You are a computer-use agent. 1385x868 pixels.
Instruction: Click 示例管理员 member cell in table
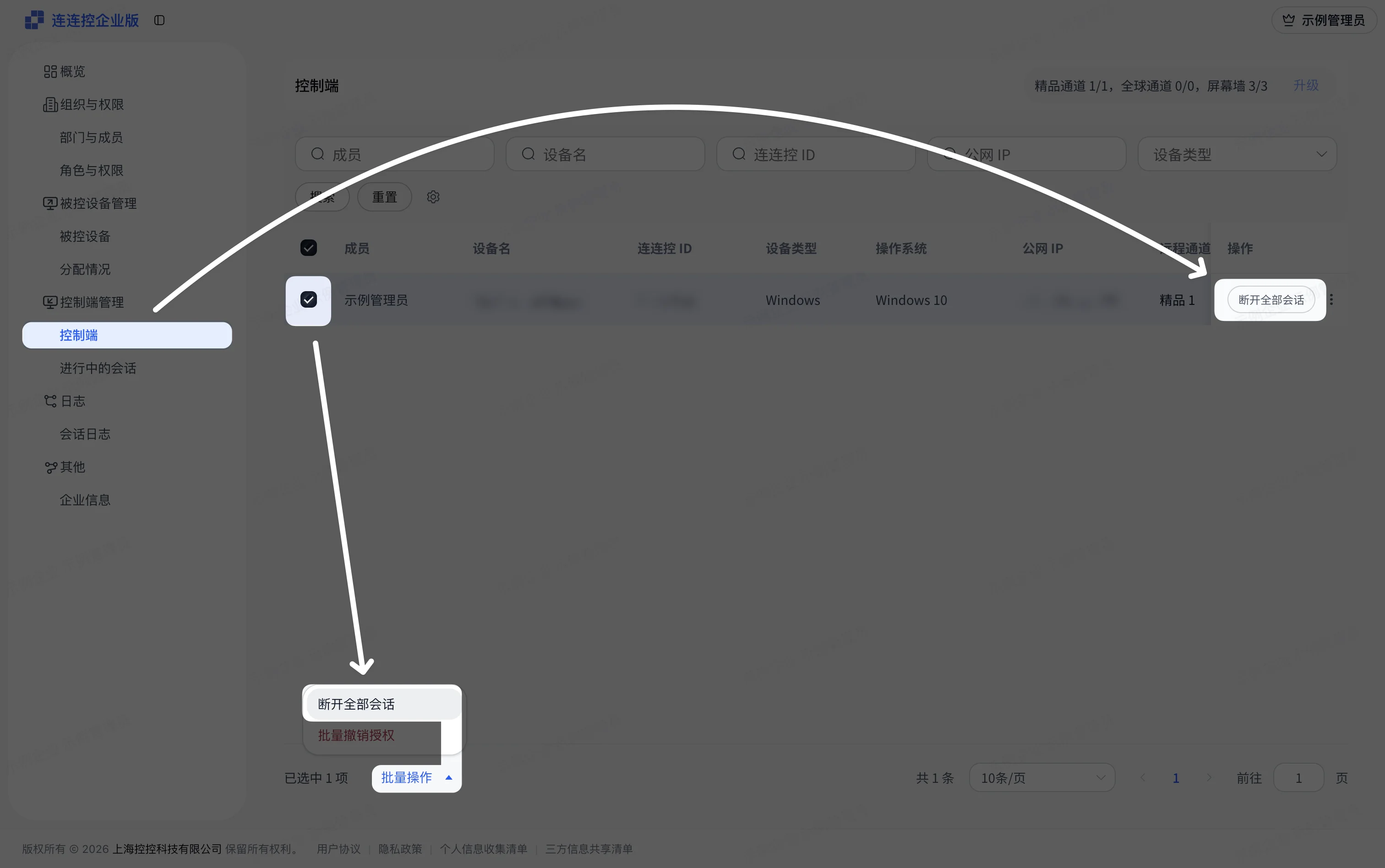[x=376, y=300]
